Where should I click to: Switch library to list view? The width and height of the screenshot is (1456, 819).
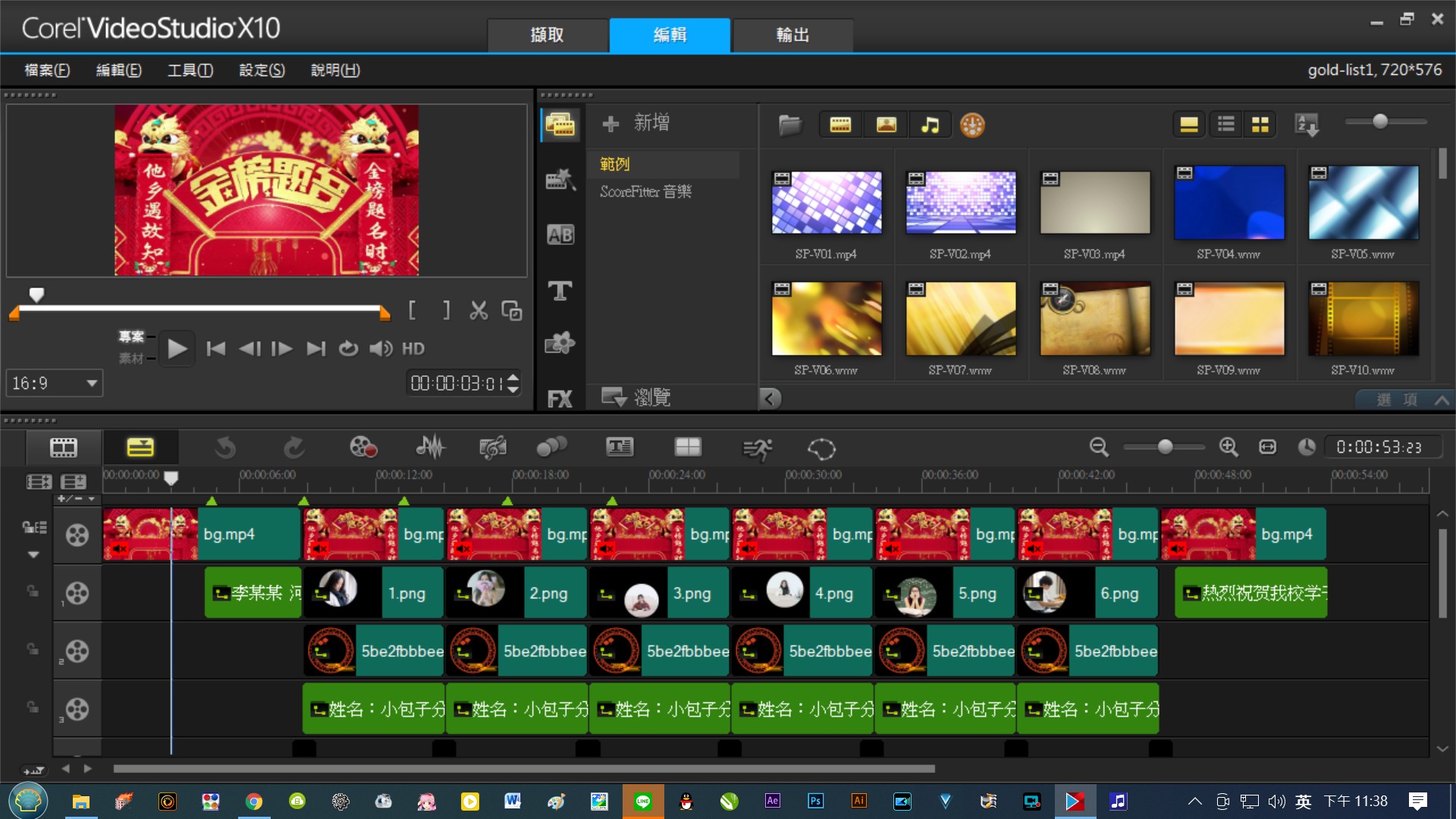coord(1225,125)
